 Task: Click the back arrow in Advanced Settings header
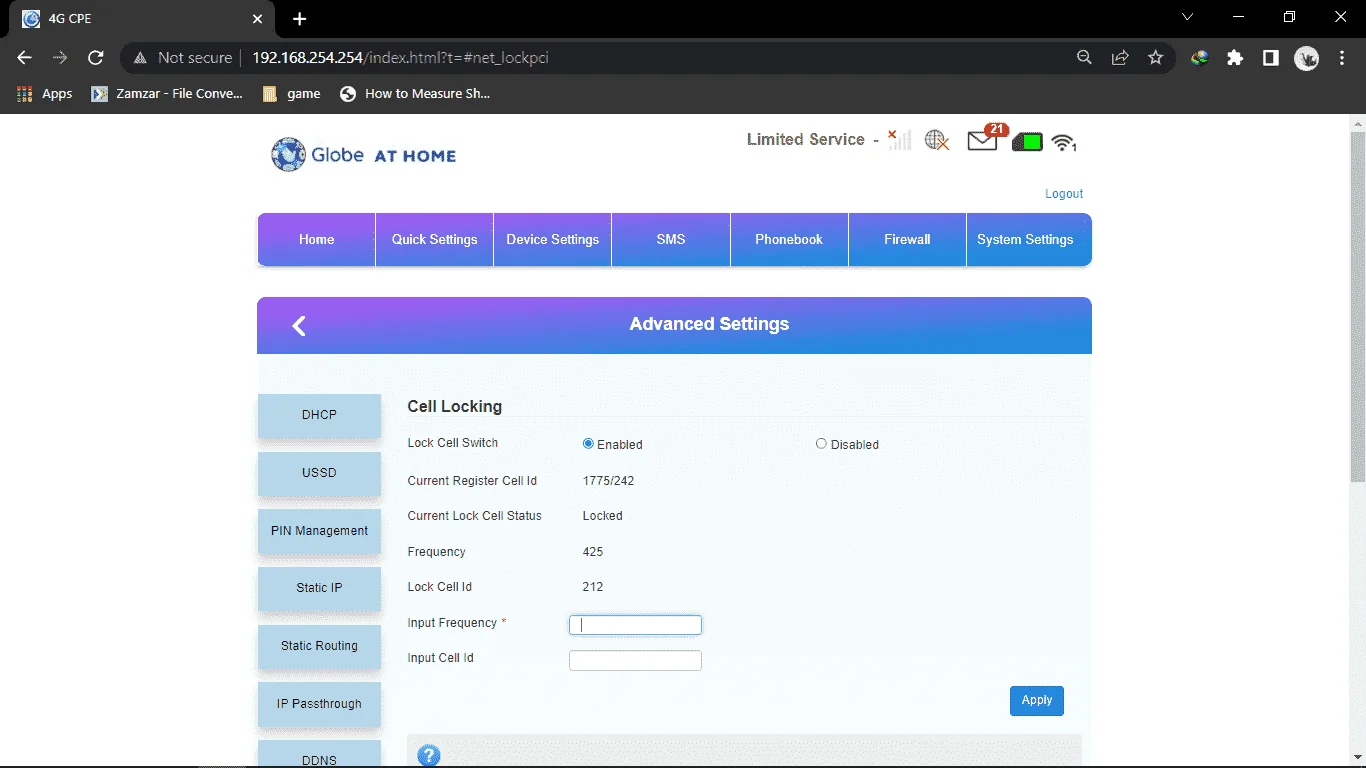pyautogui.click(x=298, y=325)
